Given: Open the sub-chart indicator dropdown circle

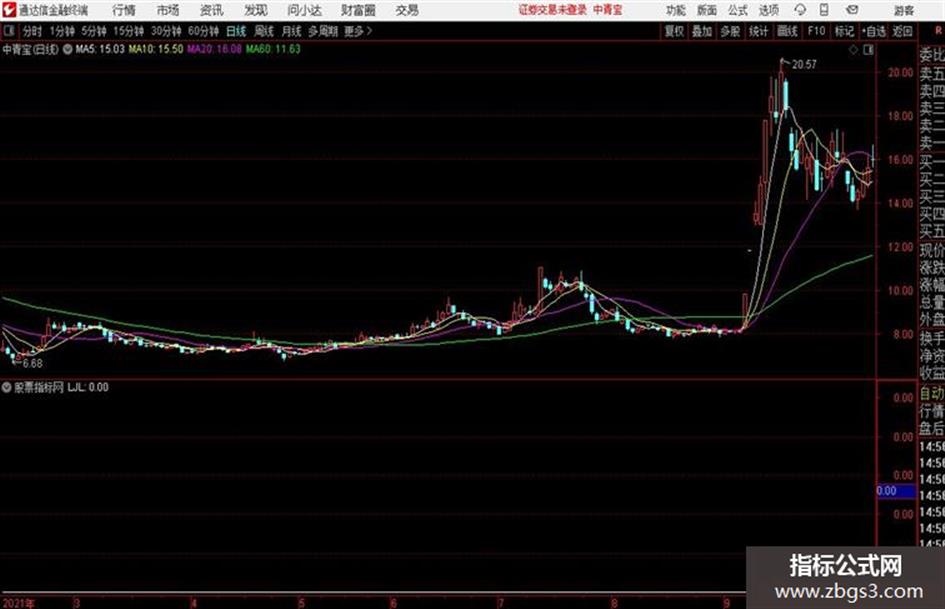Looking at the screenshot, I should (x=7, y=387).
